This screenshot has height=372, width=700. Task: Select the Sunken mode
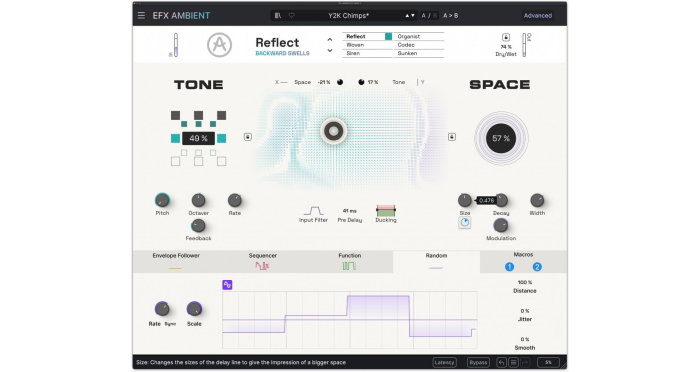point(419,53)
